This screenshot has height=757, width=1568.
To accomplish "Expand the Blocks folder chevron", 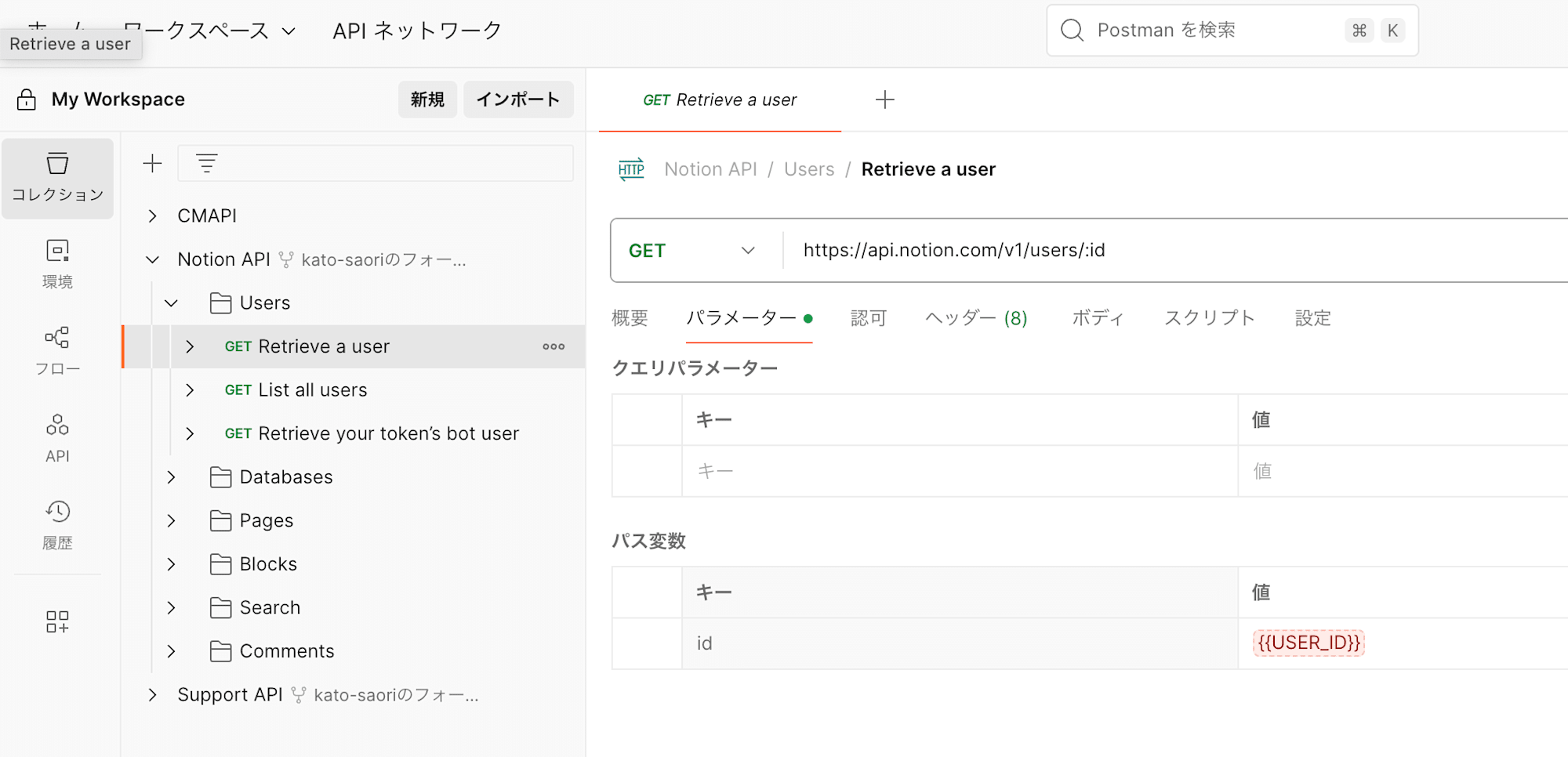I will pyautogui.click(x=172, y=564).
